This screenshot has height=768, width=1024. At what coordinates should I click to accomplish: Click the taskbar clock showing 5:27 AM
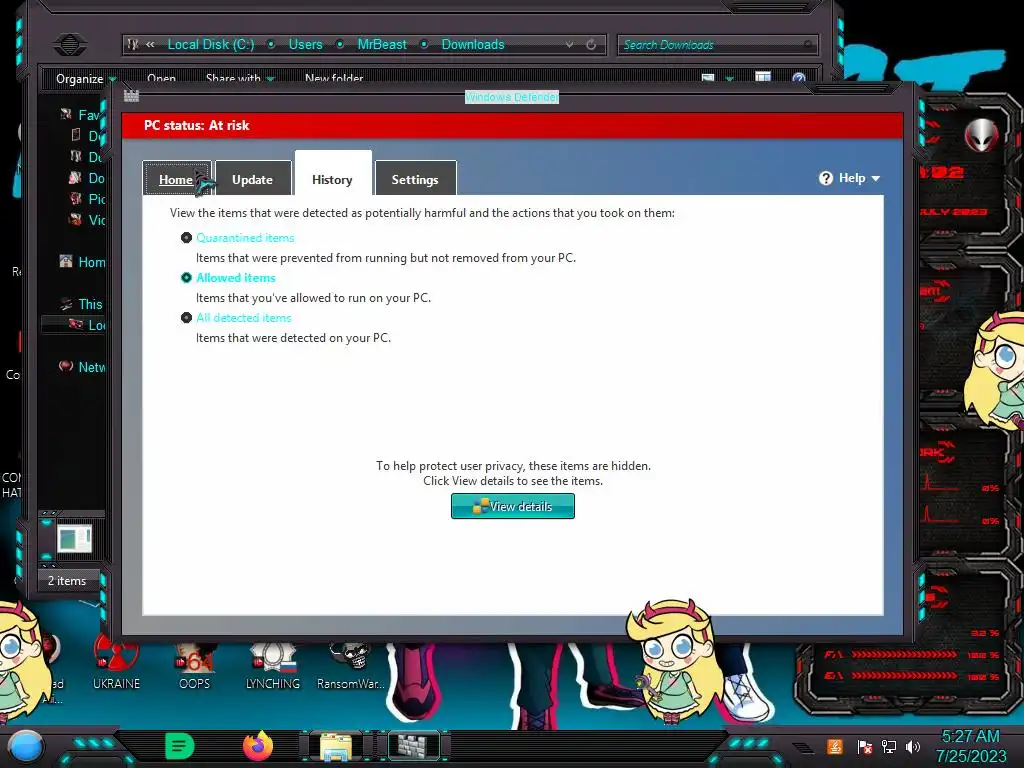971,746
